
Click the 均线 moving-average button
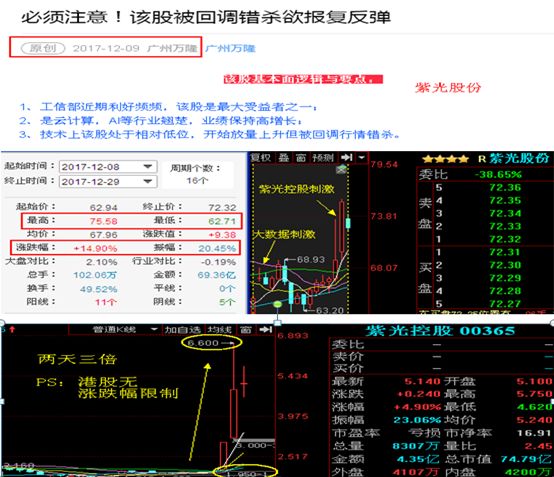pyautogui.click(x=219, y=330)
